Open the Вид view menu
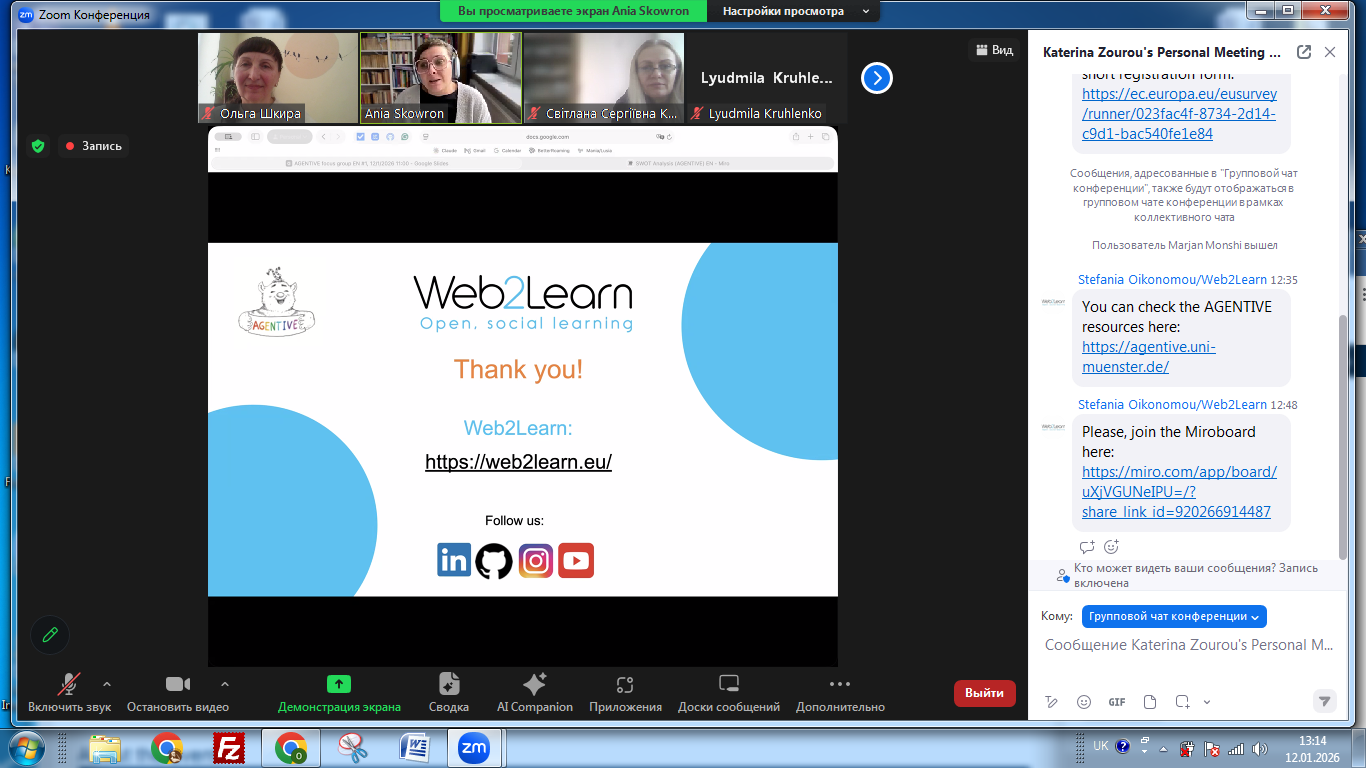 pyautogui.click(x=993, y=50)
